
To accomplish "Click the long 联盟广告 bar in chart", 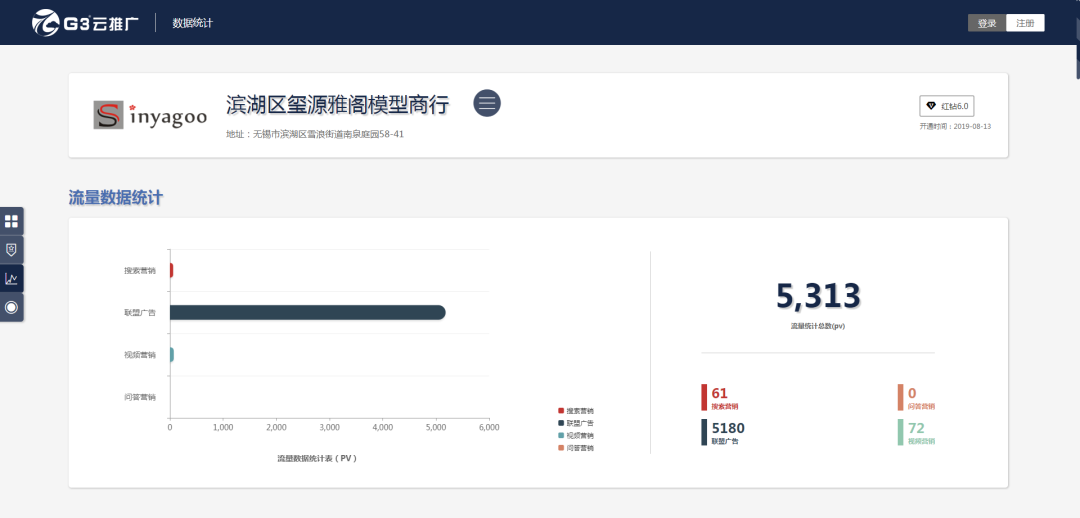I will 306,313.
